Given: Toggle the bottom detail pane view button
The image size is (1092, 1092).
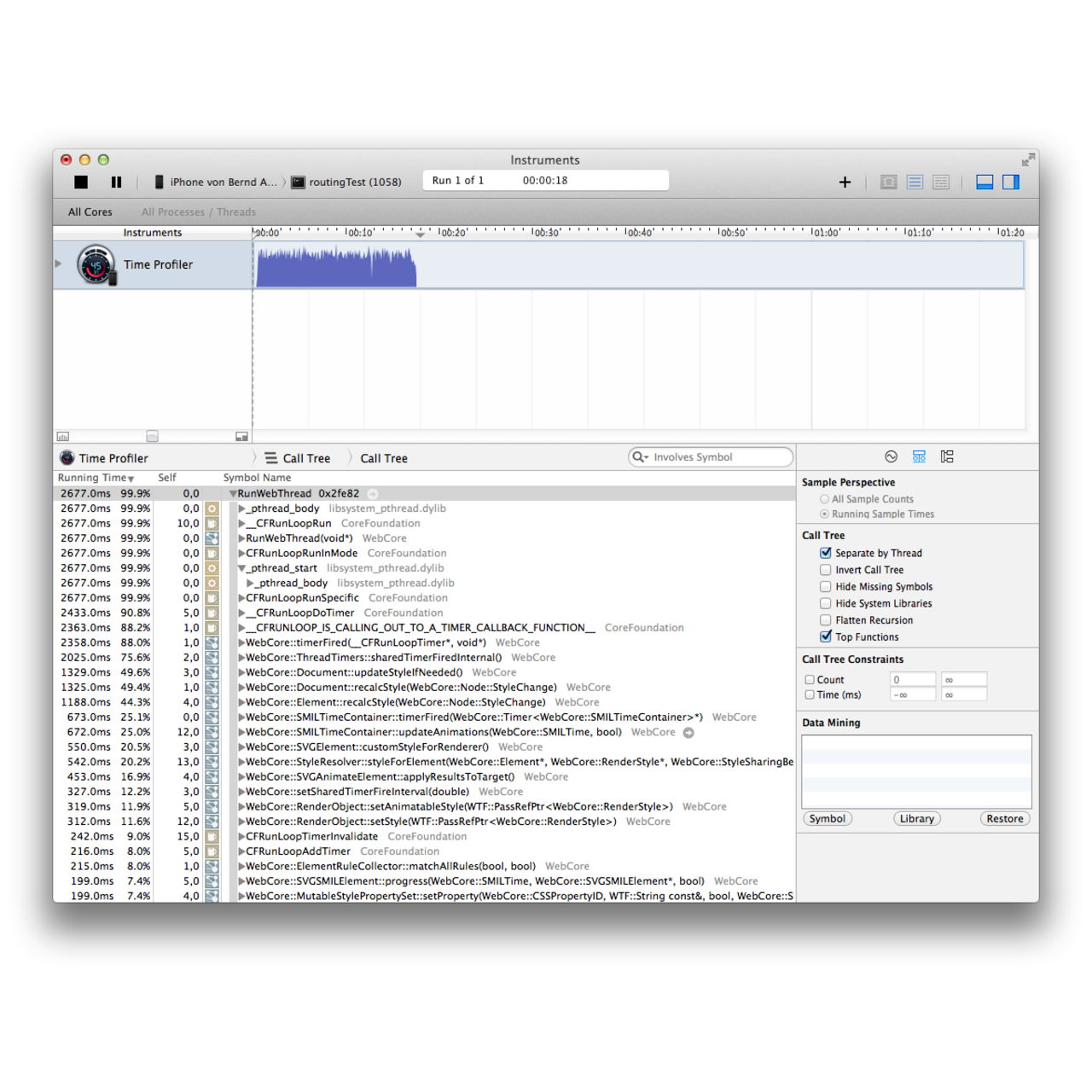Looking at the screenshot, I should [x=985, y=182].
